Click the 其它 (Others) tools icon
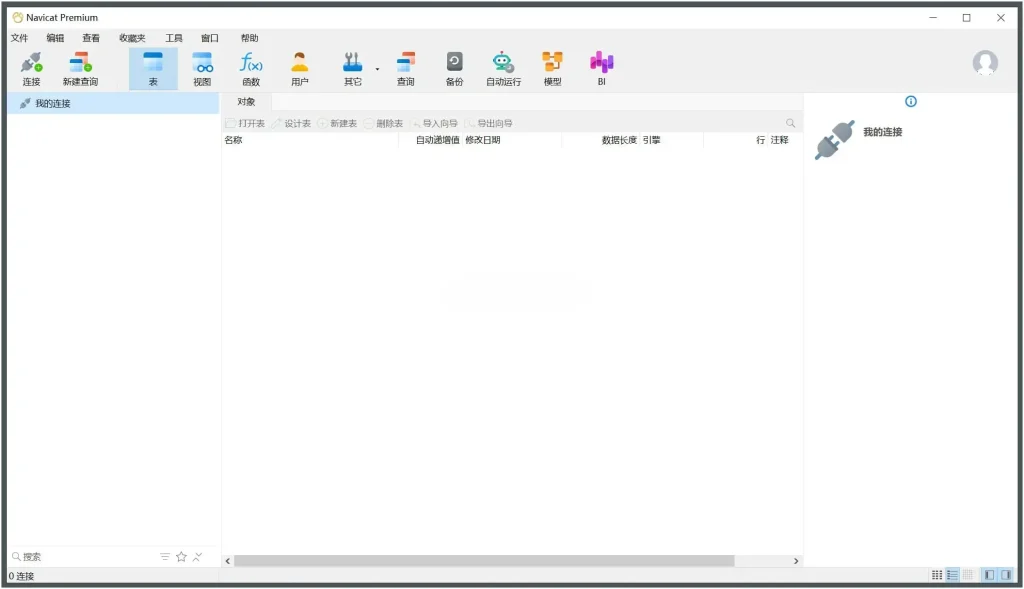Viewport: 1024px width, 589px height. [x=353, y=69]
